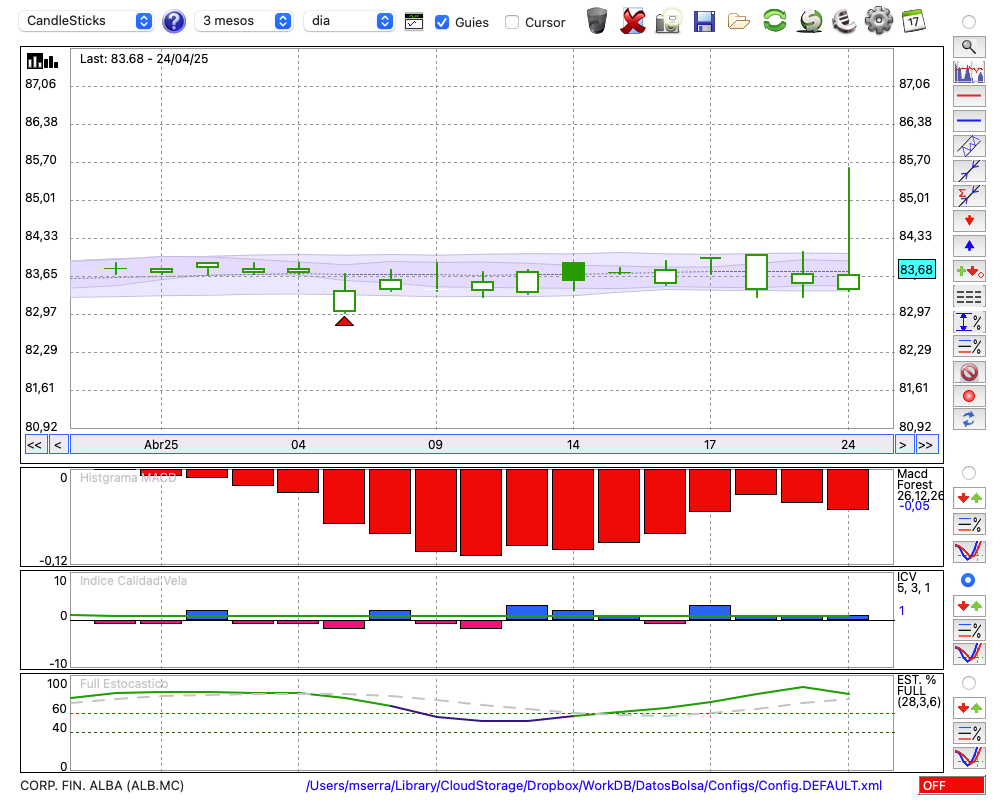Click the current price label 83,68

tap(916, 270)
